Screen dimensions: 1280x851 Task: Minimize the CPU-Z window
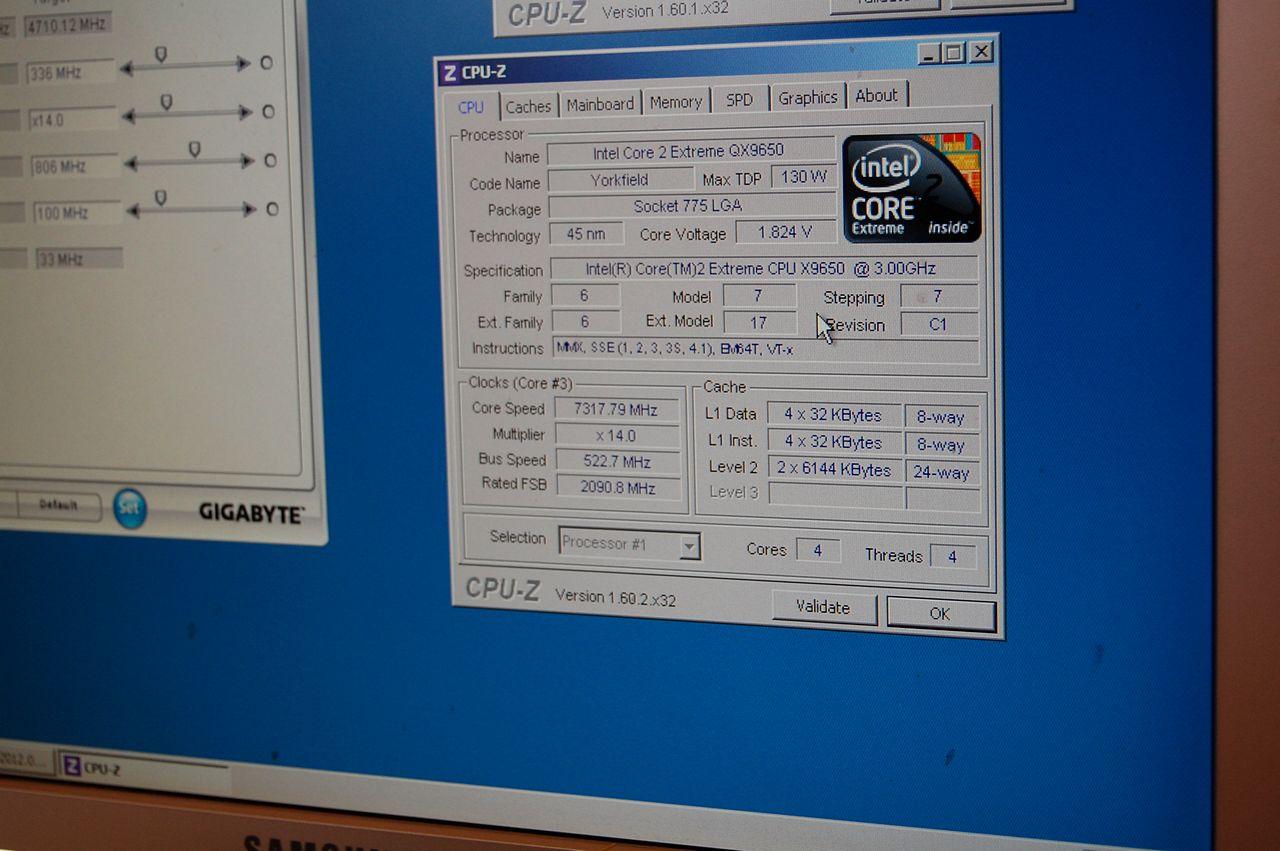[x=929, y=53]
